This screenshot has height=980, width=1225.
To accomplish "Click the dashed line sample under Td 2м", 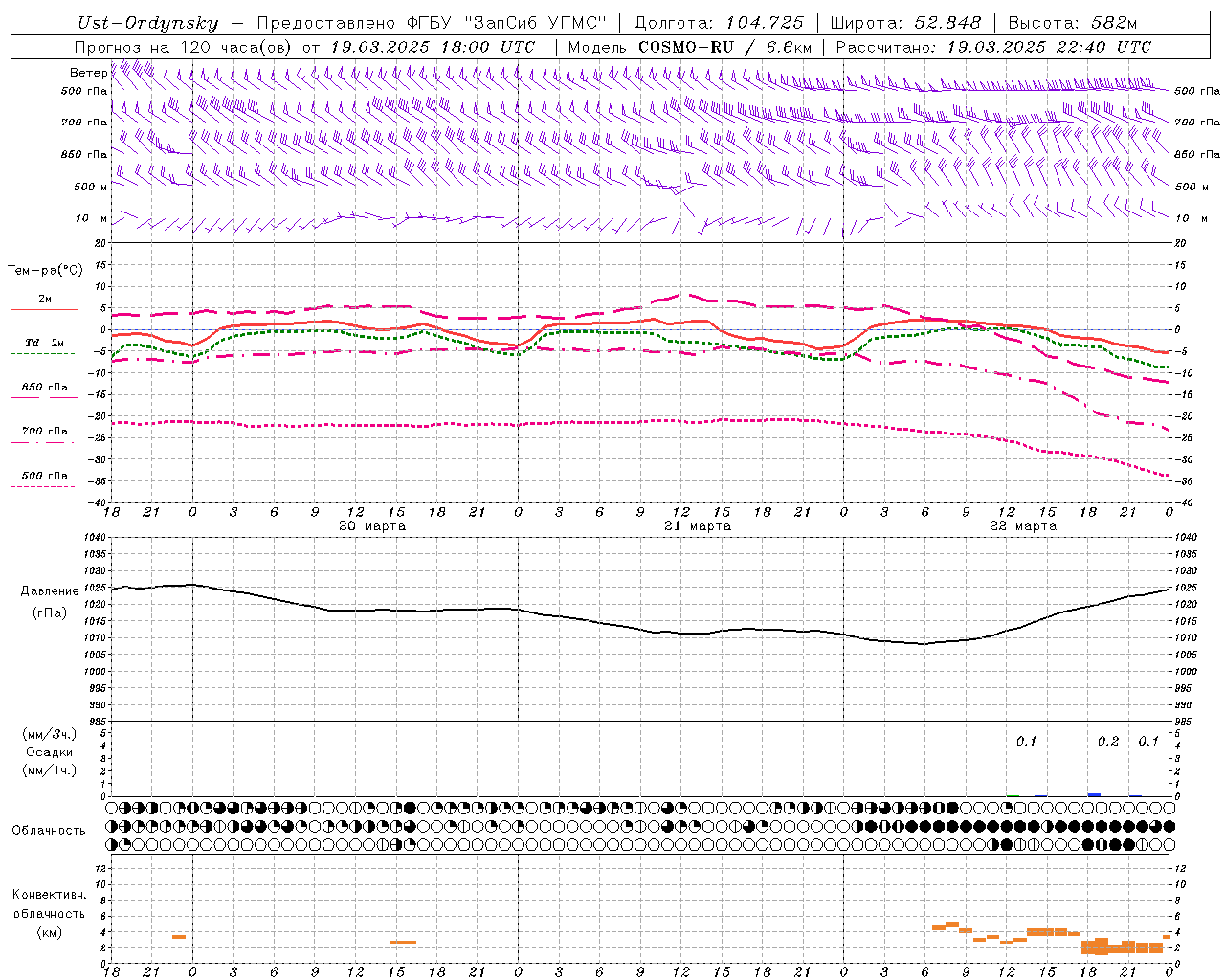I will (42, 354).
